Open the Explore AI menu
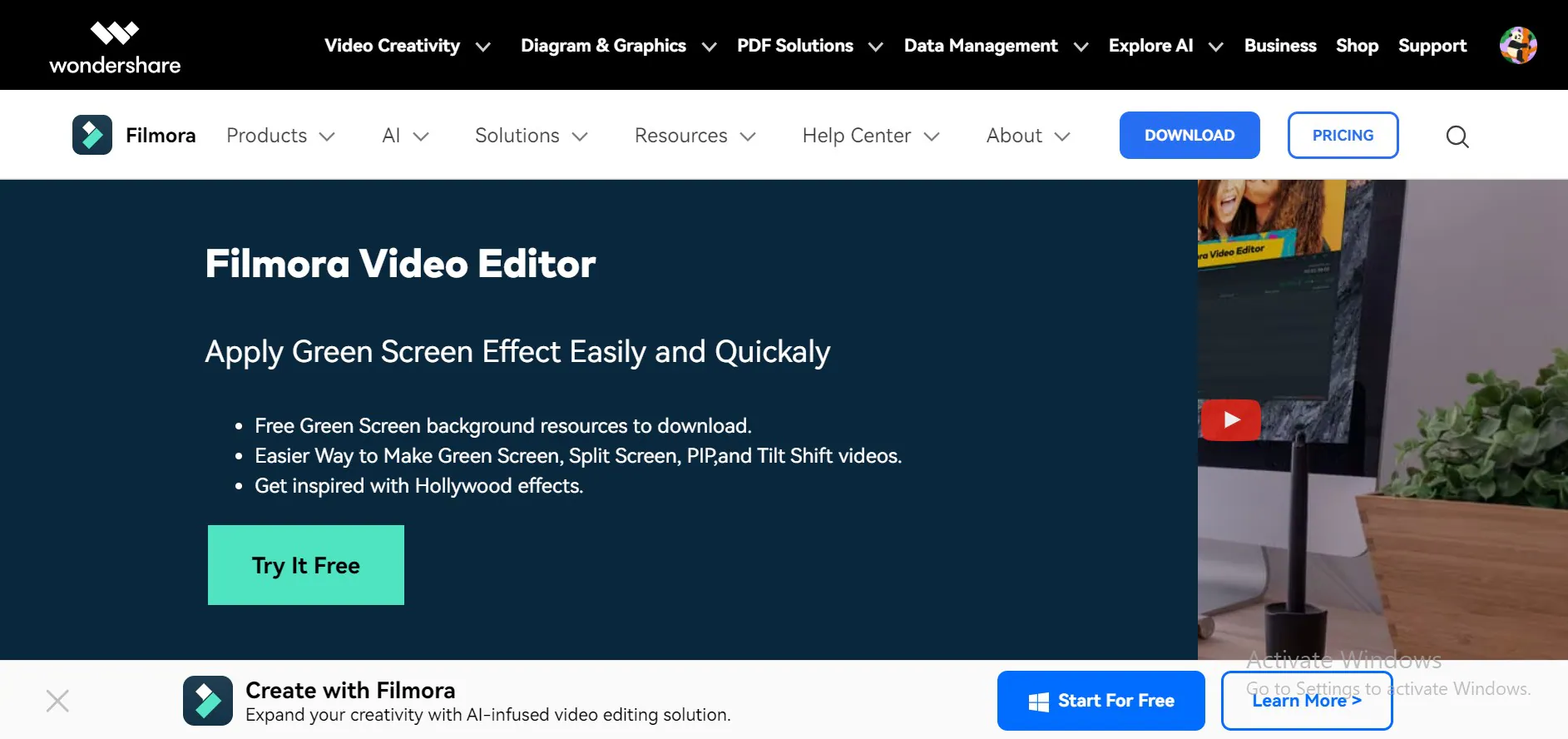 tap(1150, 46)
